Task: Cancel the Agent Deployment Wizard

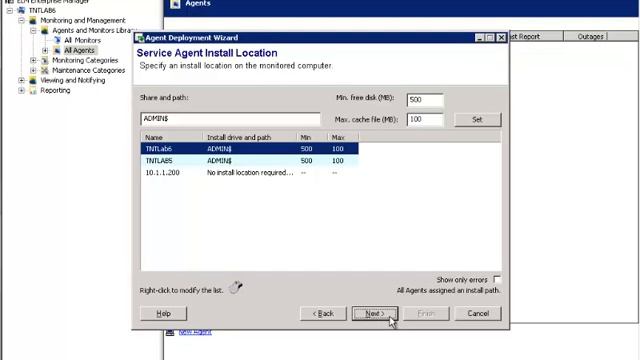Action: click(x=478, y=313)
